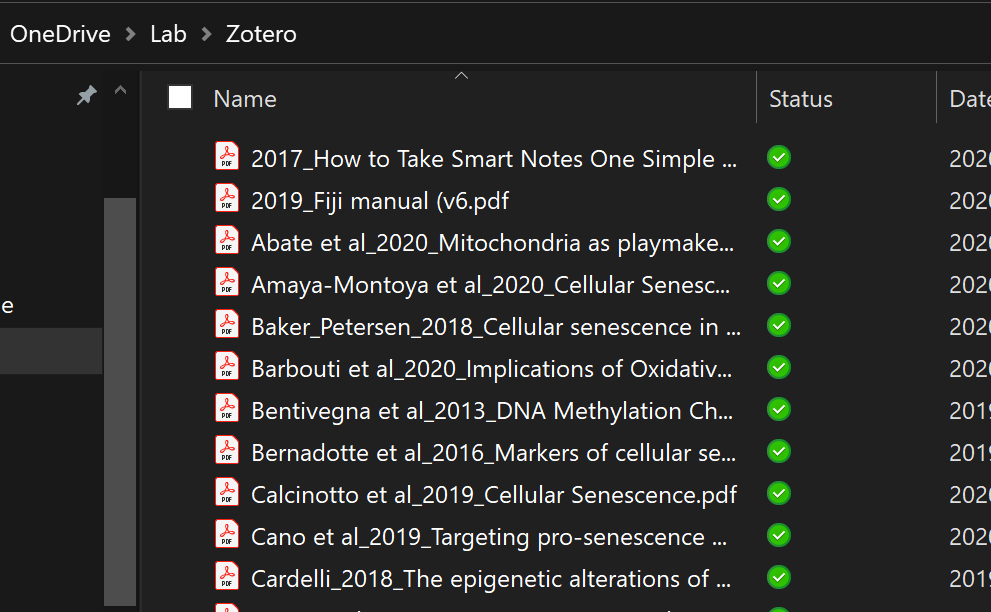Click sync status checkmark for Calcinotto et al_2019
991x612 pixels.
[x=779, y=493]
